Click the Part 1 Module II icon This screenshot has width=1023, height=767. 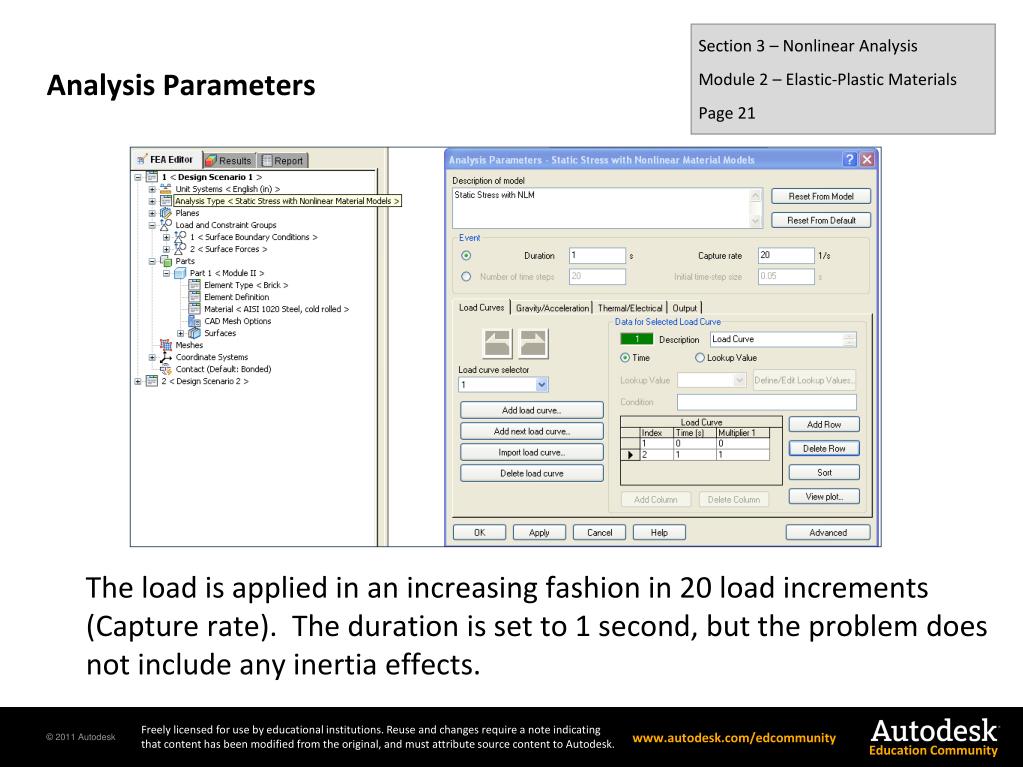(x=180, y=273)
